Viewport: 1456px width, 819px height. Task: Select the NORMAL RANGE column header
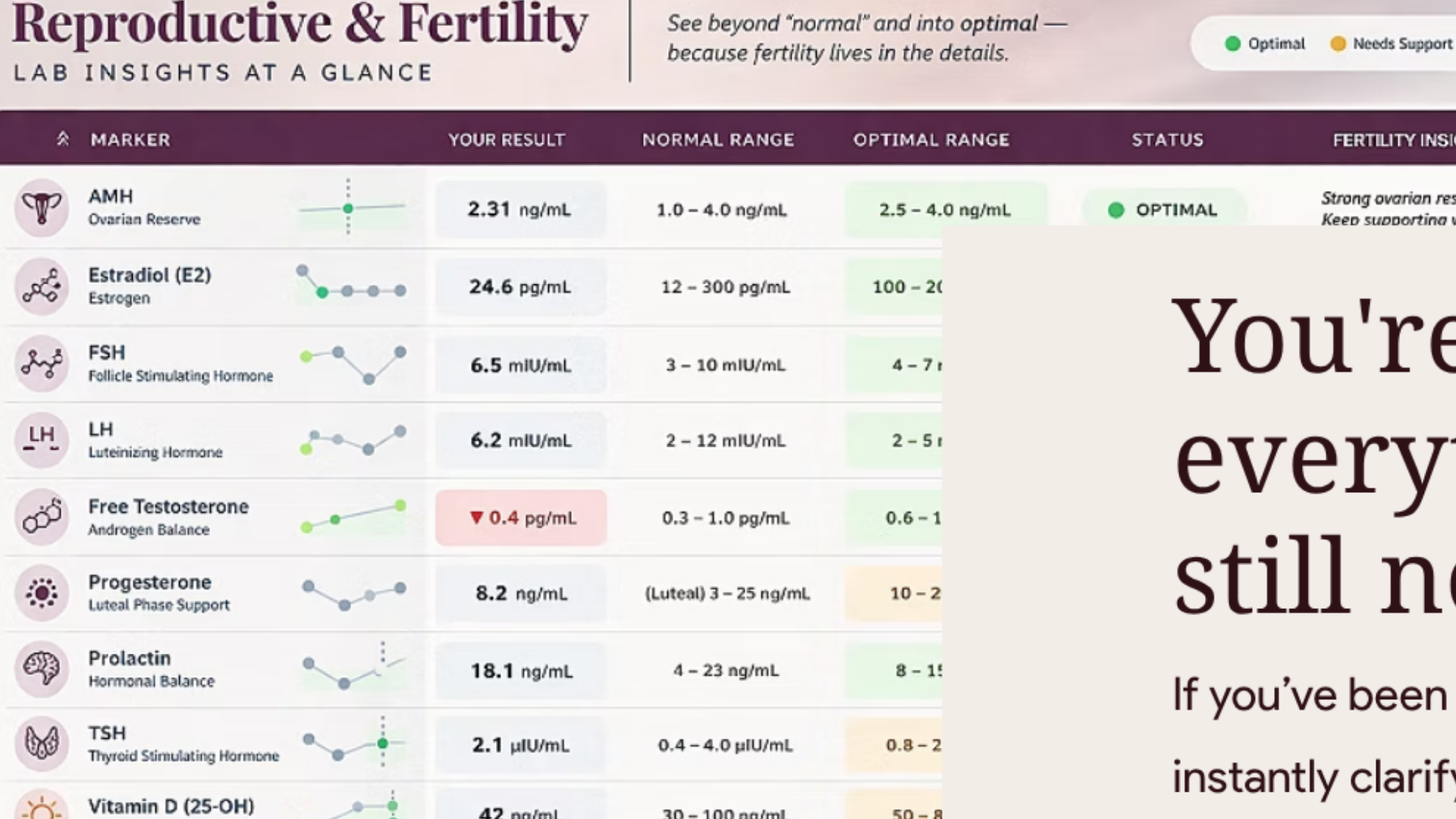[x=718, y=140]
